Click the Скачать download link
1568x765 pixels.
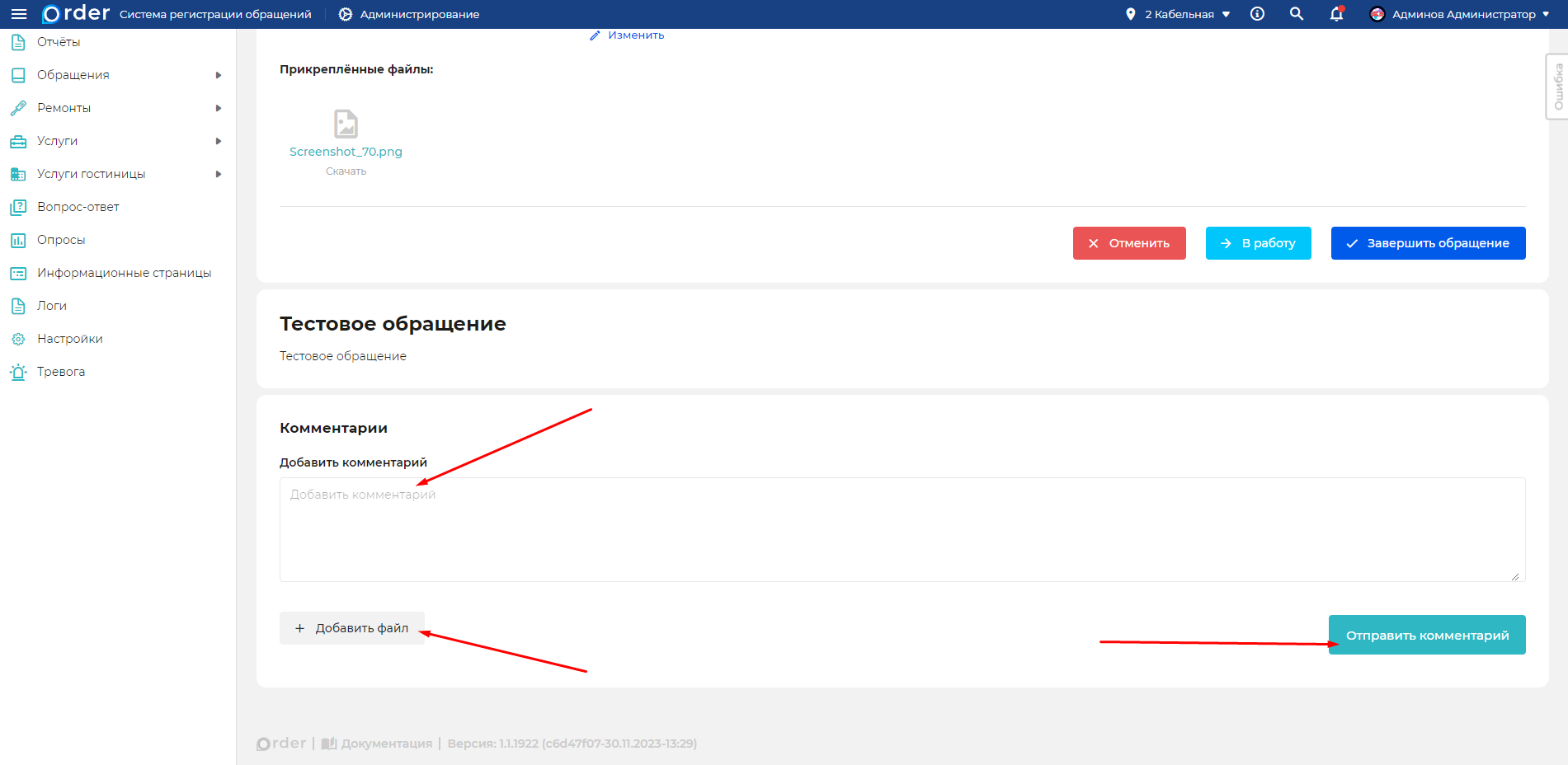[x=346, y=171]
